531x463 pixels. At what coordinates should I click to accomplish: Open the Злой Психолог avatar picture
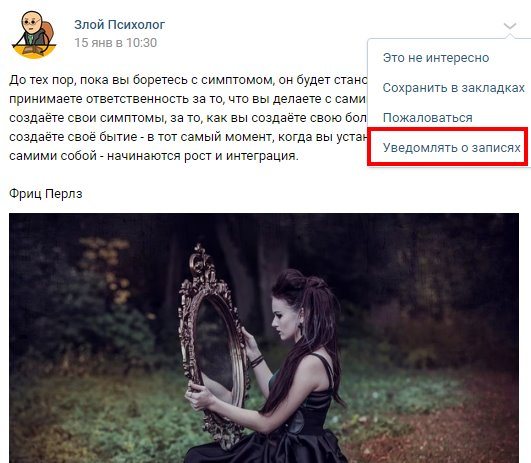coord(34,34)
